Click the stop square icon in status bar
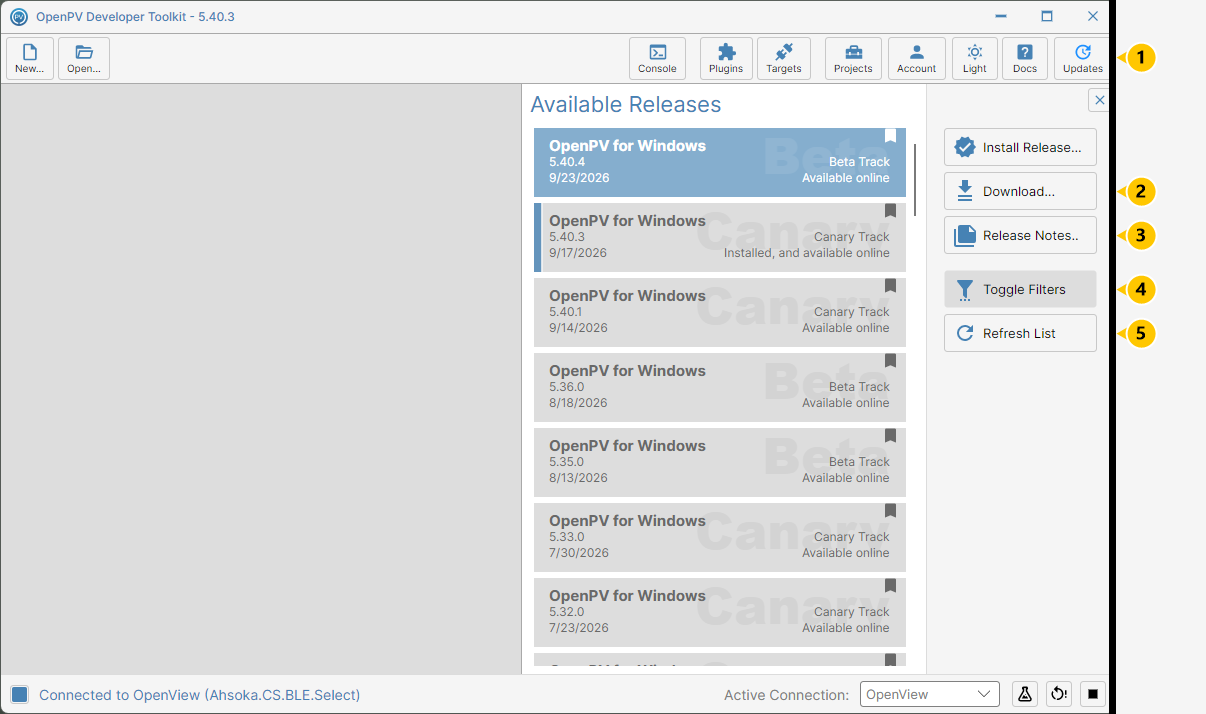1206x714 pixels. 1093,694
